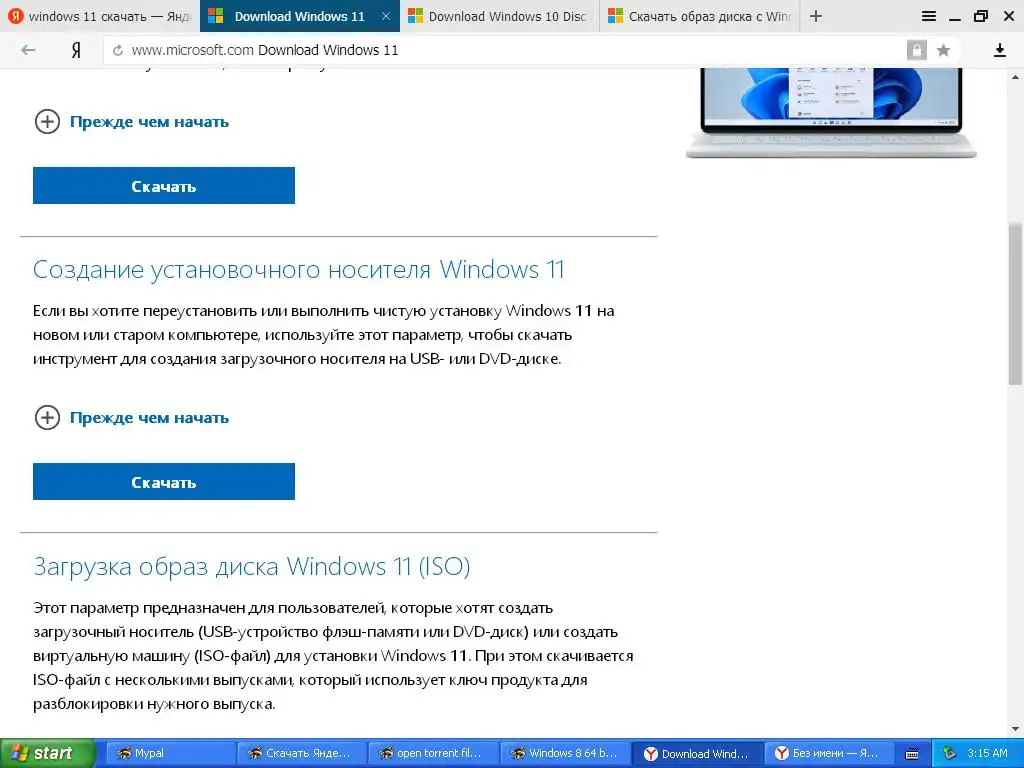Close the Download Windows 11 tab
1024x768 pixels.
[386, 16]
